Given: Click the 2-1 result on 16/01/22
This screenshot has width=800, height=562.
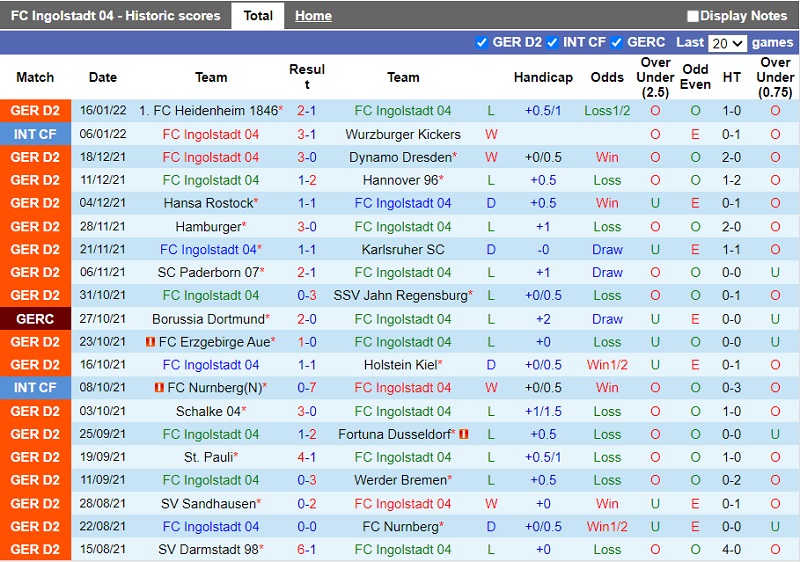Looking at the screenshot, I should click(x=307, y=111).
